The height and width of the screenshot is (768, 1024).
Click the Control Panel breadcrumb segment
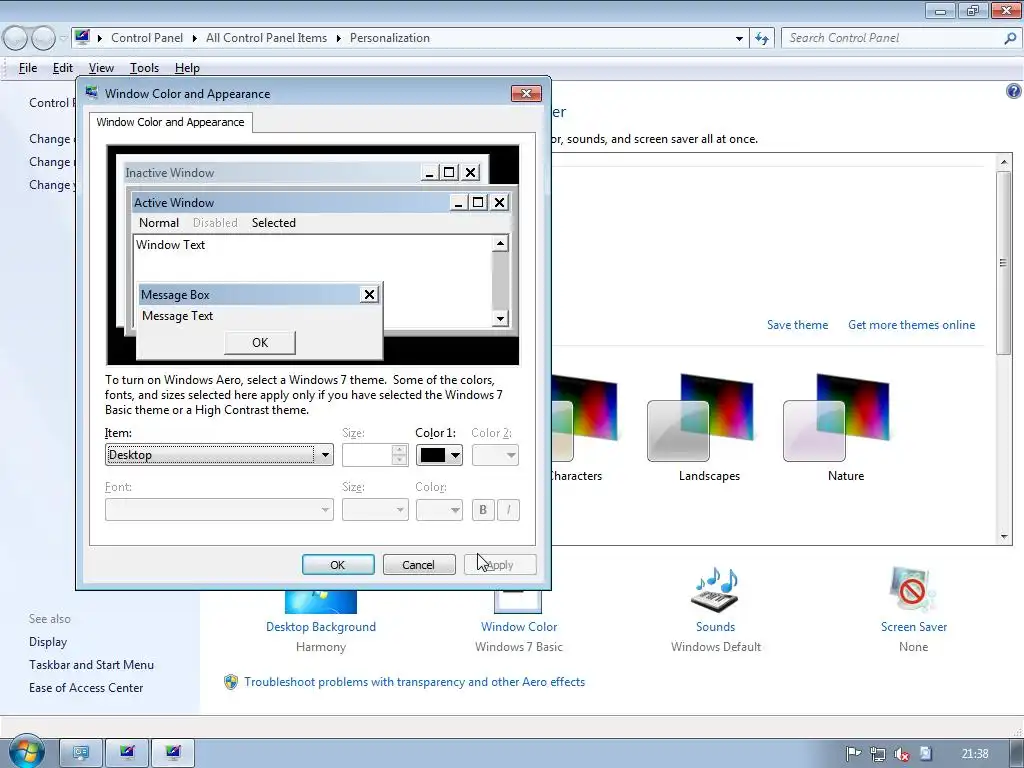click(x=147, y=38)
